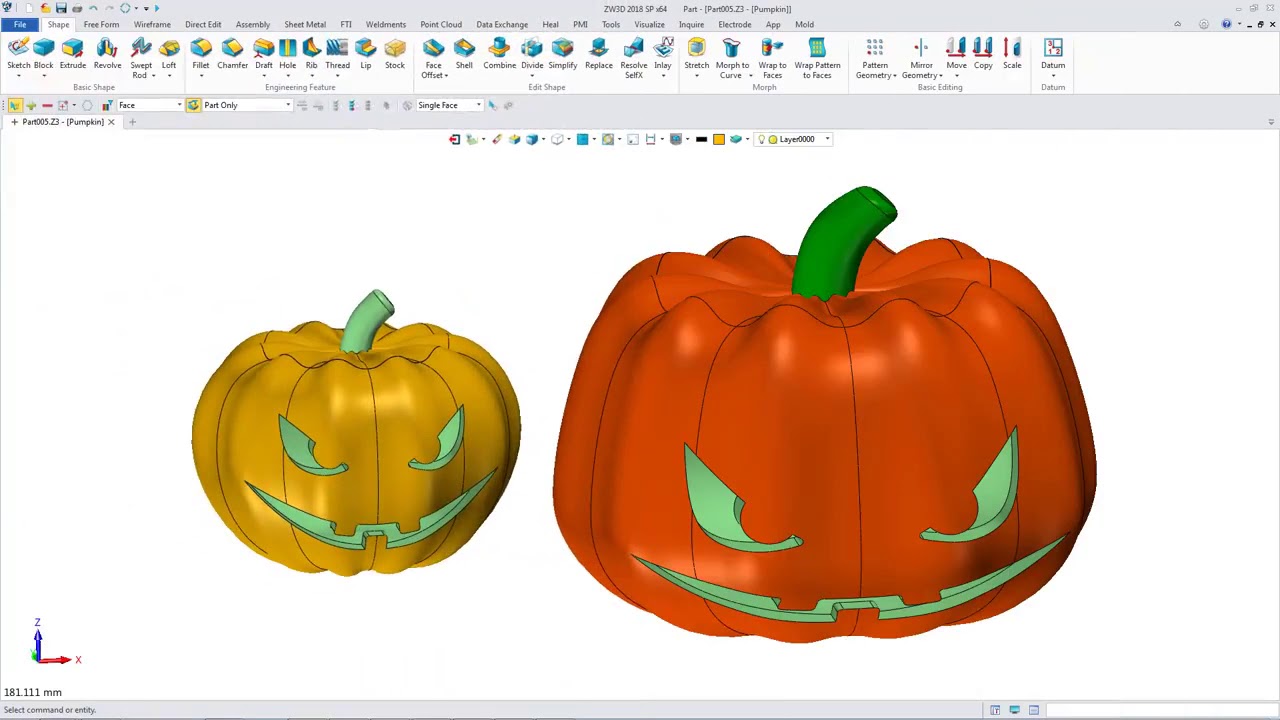
Task: Close the Part005.Z3 Pumpkin tab
Action: pyautogui.click(x=111, y=122)
